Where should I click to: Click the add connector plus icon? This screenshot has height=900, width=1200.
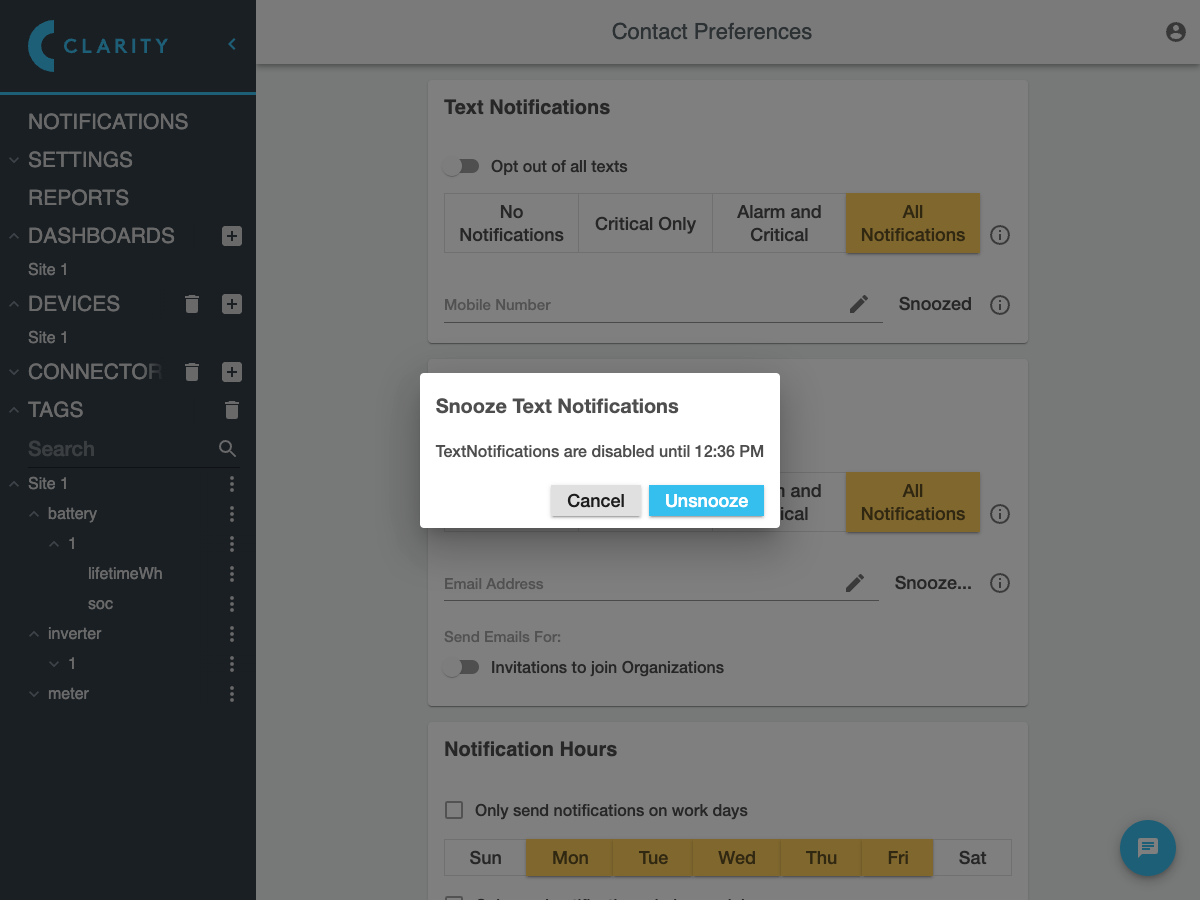tap(231, 372)
